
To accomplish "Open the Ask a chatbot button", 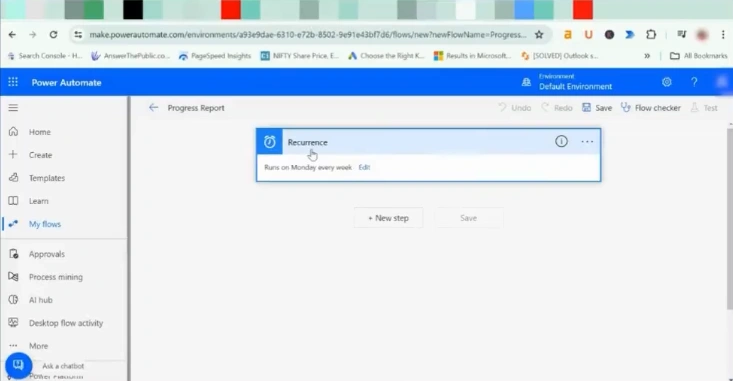I will tap(19, 365).
